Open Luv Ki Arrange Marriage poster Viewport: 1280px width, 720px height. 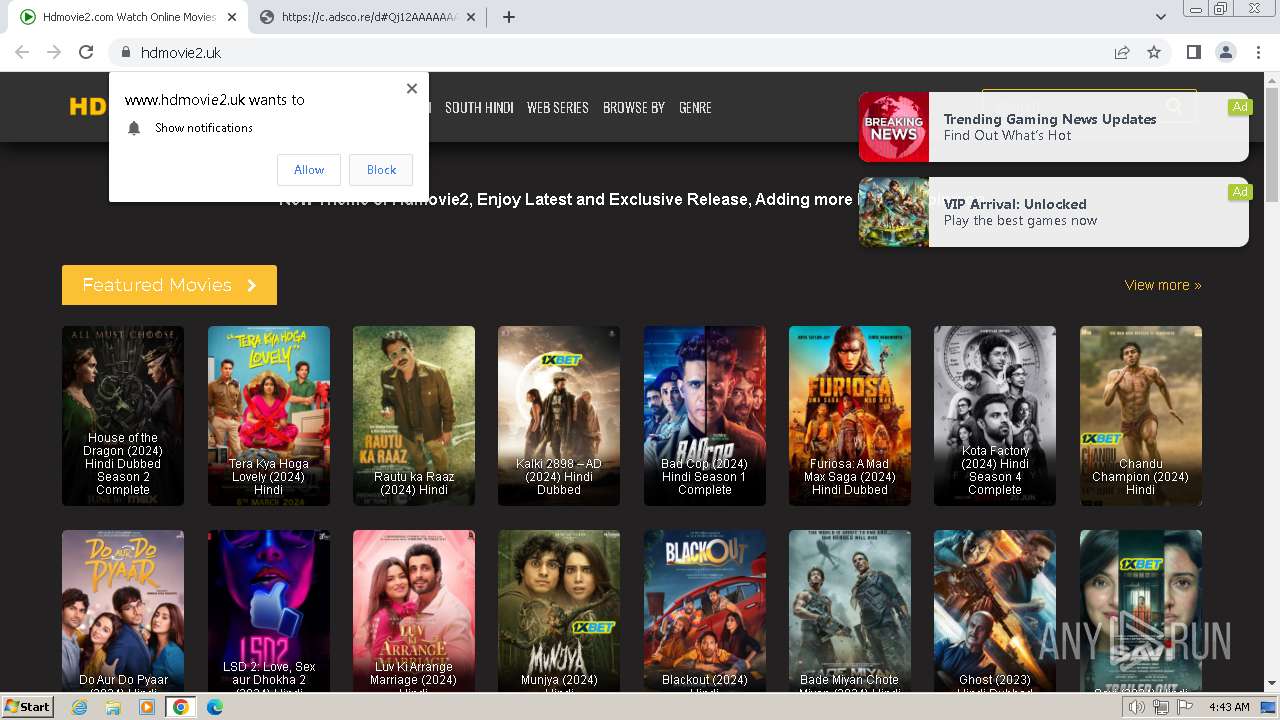414,610
